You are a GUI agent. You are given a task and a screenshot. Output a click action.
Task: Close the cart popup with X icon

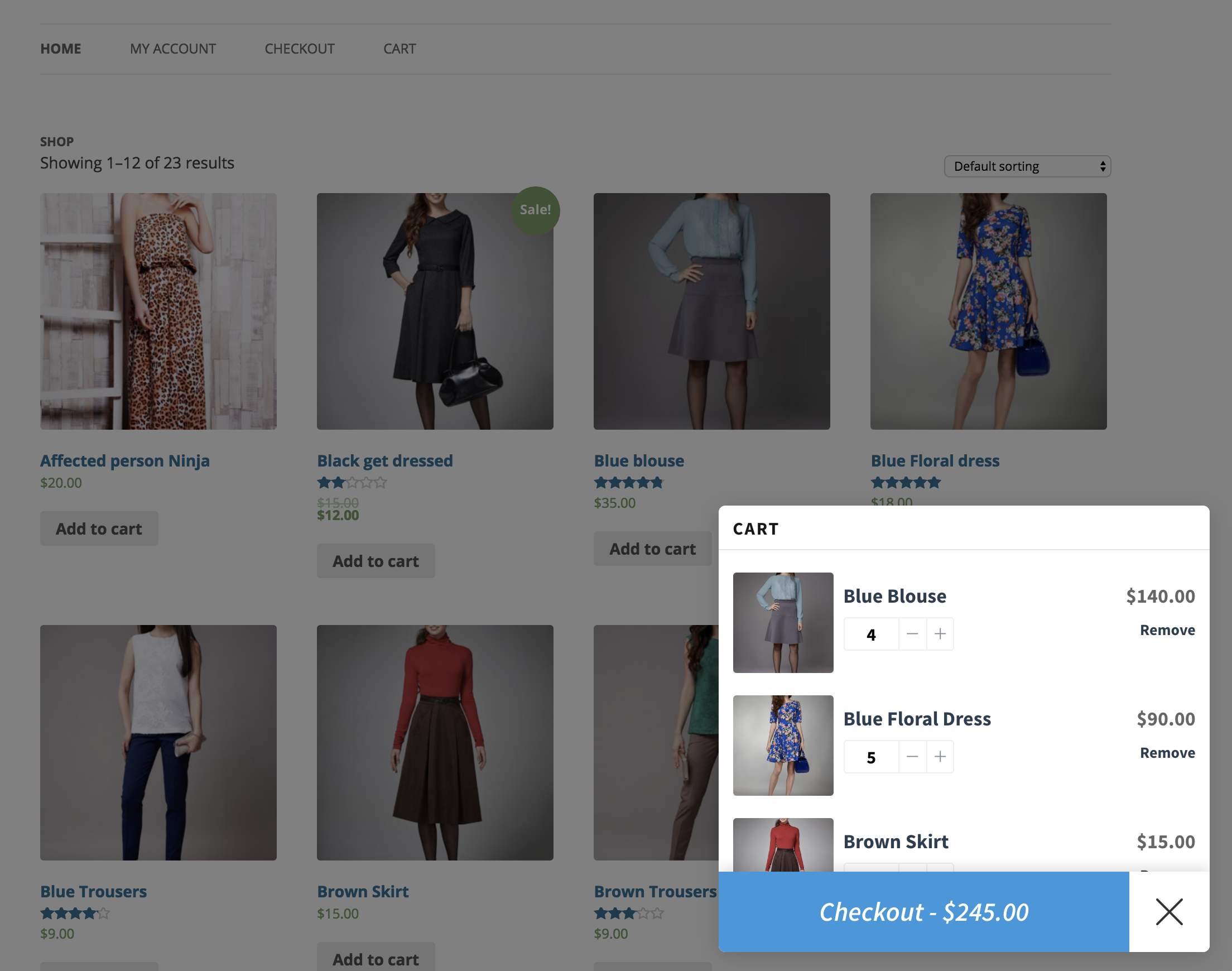pyautogui.click(x=1169, y=912)
